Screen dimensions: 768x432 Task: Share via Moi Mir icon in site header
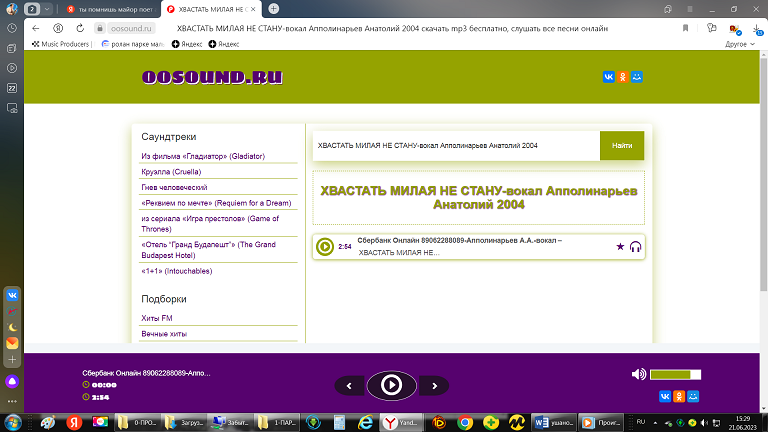(637, 77)
